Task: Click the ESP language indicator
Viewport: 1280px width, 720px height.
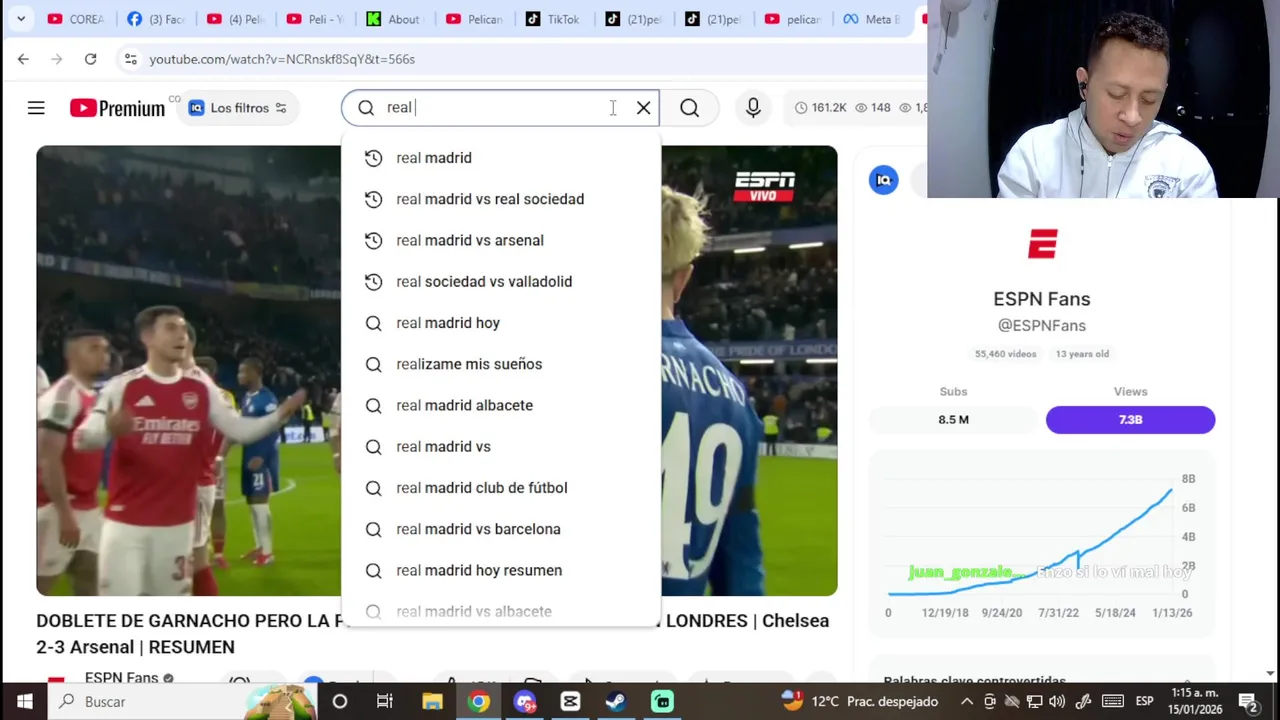Action: click(x=1145, y=702)
